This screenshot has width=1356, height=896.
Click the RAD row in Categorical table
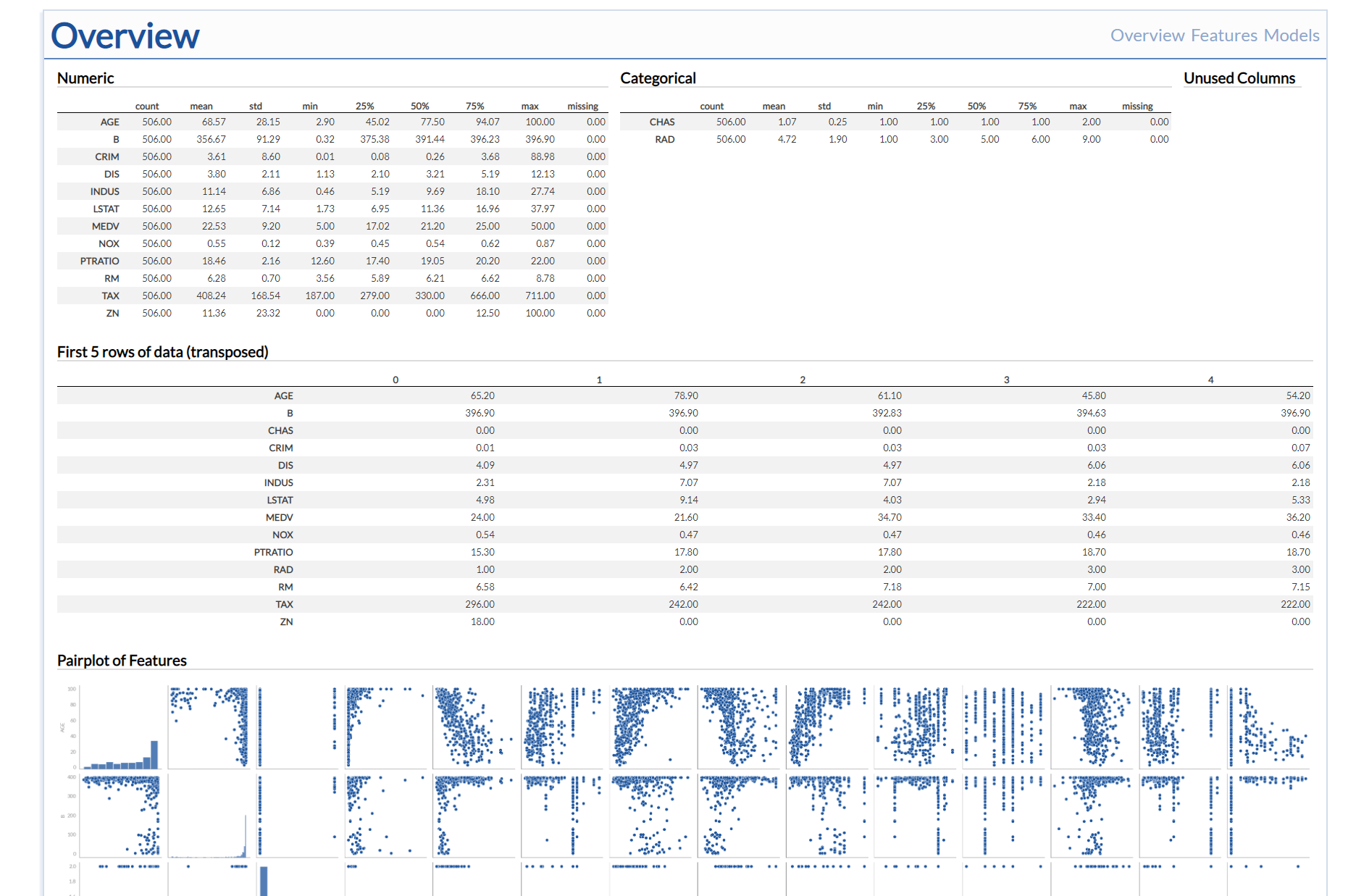click(x=895, y=139)
